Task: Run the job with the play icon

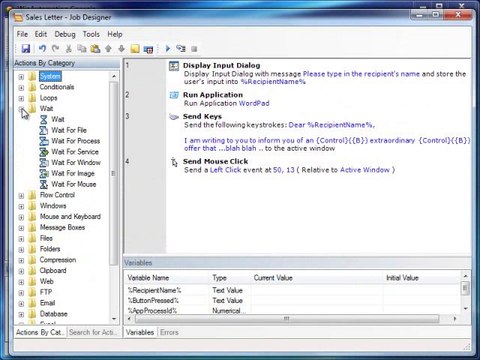Action: click(168, 49)
